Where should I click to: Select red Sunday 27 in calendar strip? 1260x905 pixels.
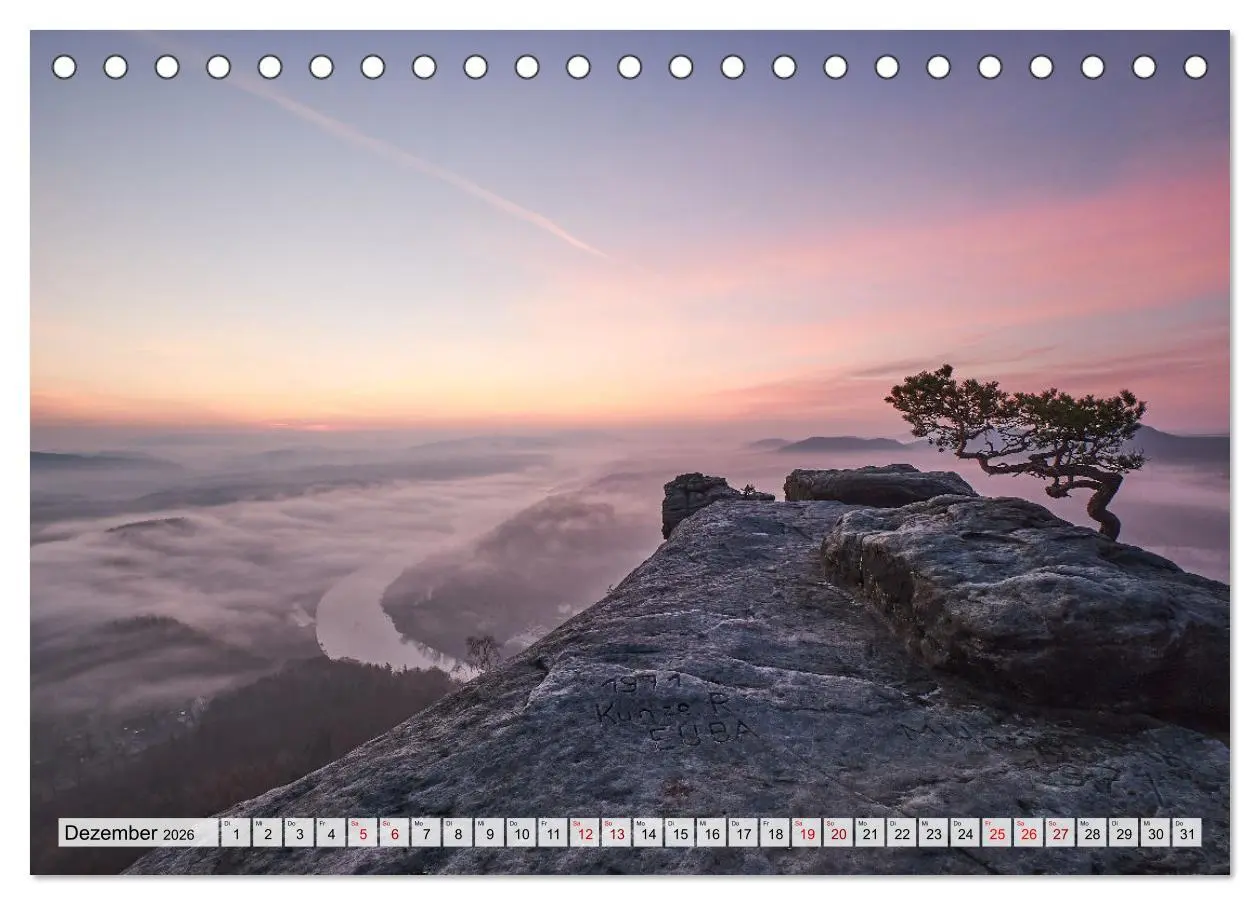pos(1059,833)
